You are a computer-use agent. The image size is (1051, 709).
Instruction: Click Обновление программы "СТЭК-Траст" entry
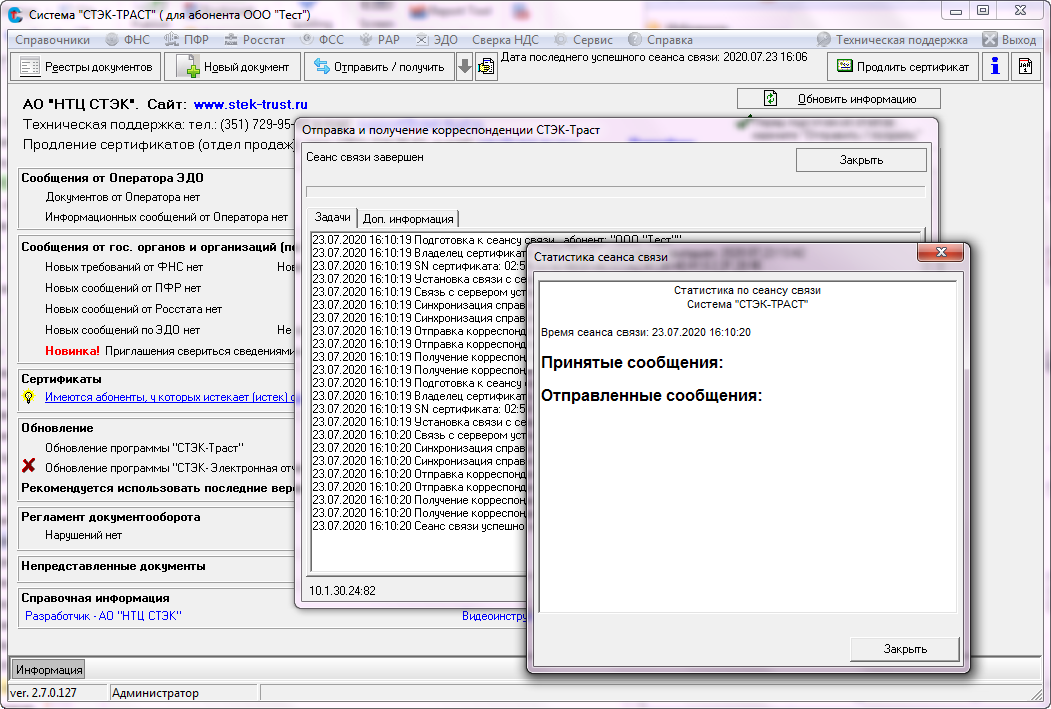coord(144,448)
